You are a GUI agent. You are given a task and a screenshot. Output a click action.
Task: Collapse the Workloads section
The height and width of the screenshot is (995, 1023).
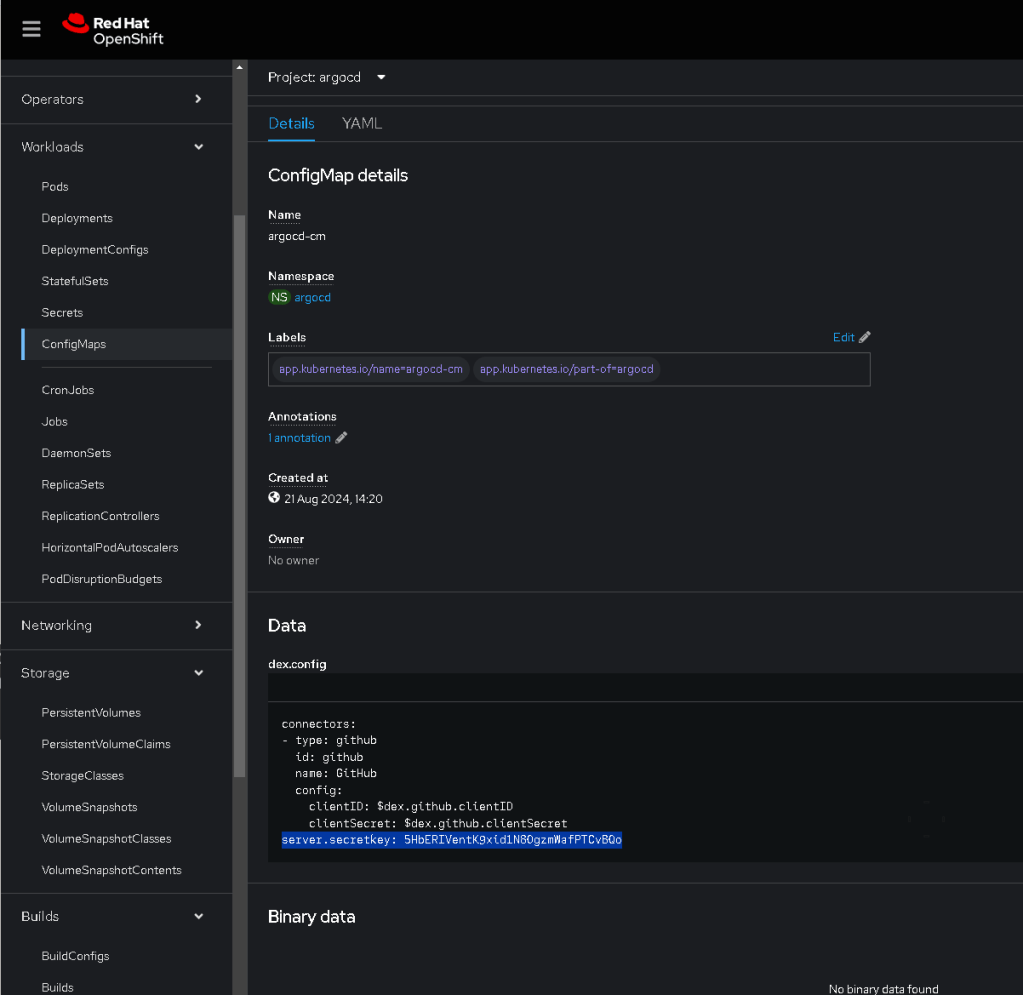(116, 147)
